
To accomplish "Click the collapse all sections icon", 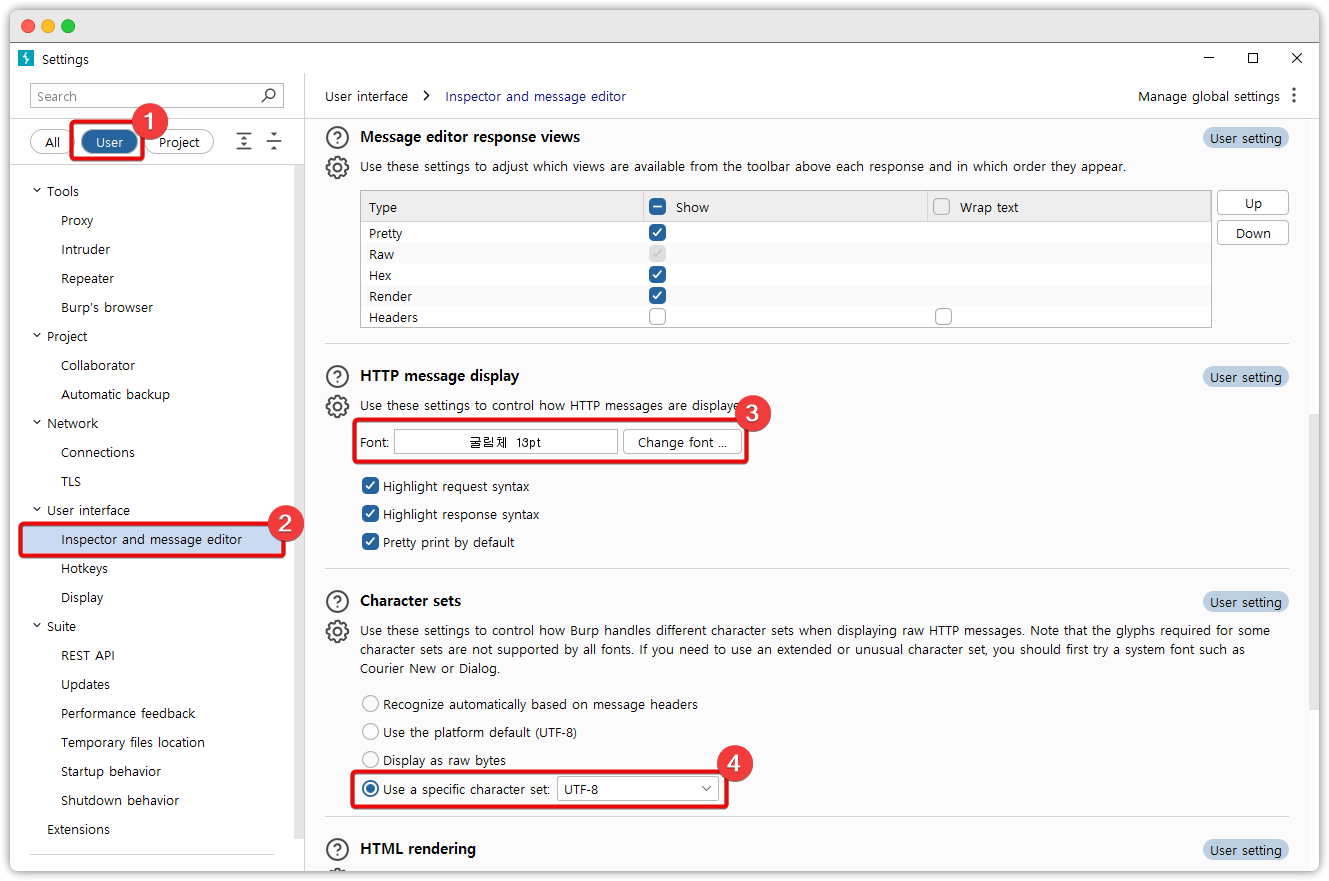I will pos(274,142).
